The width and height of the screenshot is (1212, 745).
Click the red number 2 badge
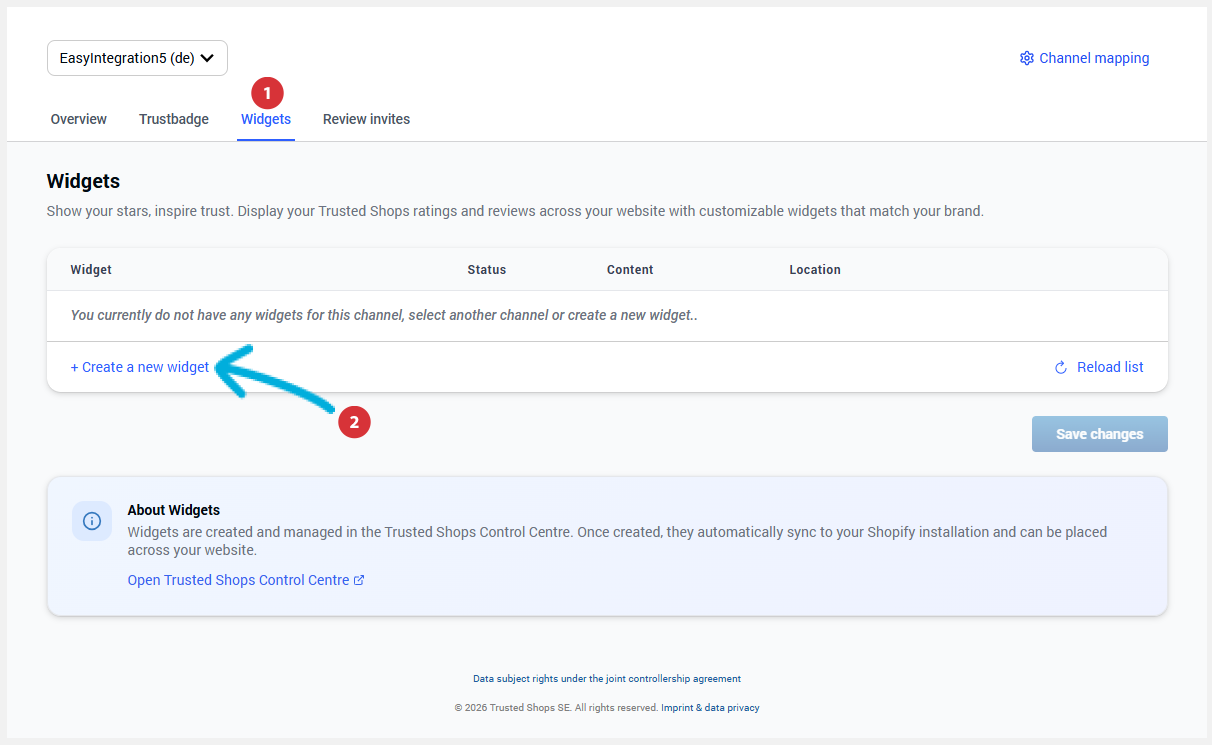[x=354, y=423]
